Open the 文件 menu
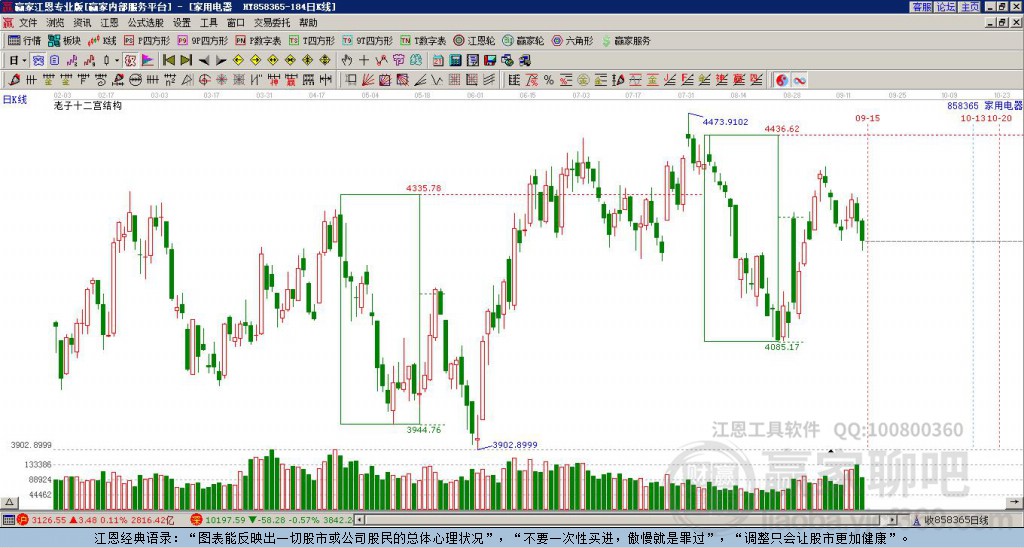Screen dimensions: 1024x548 click(x=27, y=23)
